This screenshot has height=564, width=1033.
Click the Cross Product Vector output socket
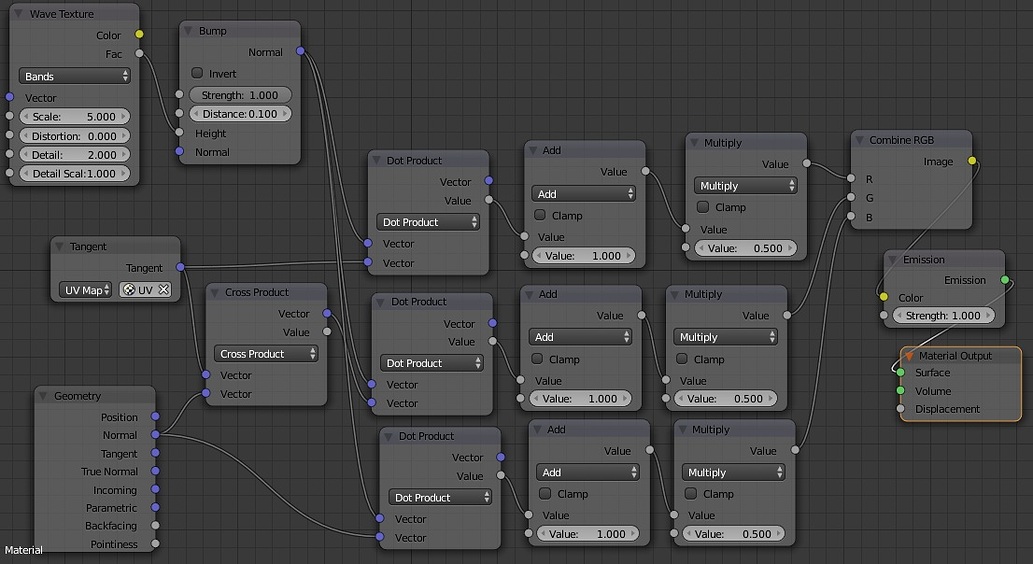(327, 313)
